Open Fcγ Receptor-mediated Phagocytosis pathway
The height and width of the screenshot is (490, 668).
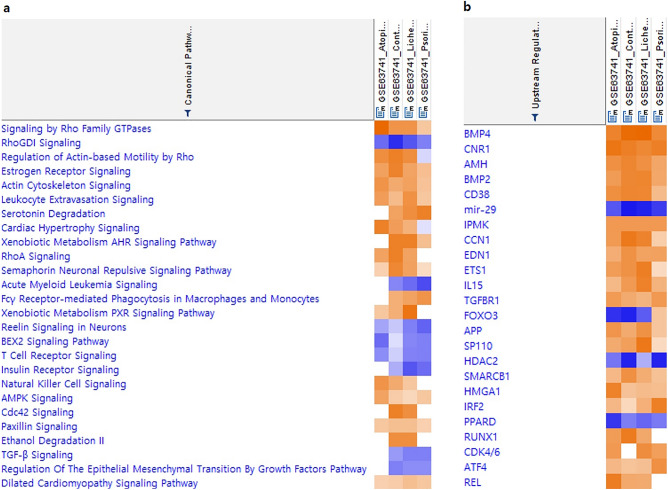[160, 299]
